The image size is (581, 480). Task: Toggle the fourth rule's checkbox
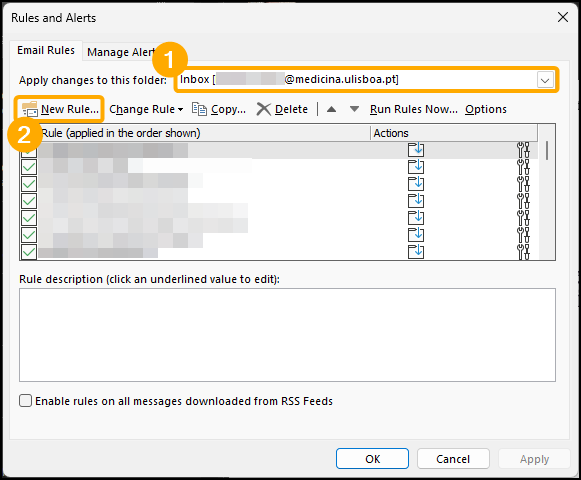coord(29,201)
